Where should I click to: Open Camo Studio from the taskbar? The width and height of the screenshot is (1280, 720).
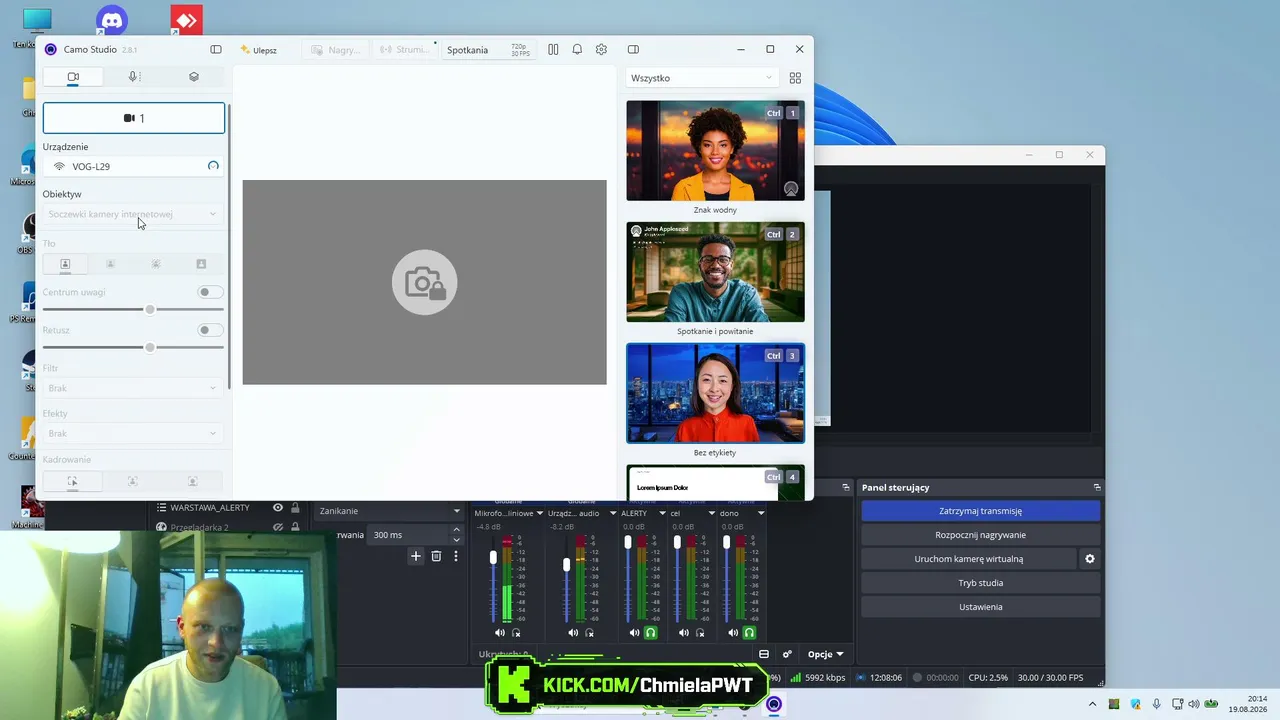pyautogui.click(x=773, y=704)
